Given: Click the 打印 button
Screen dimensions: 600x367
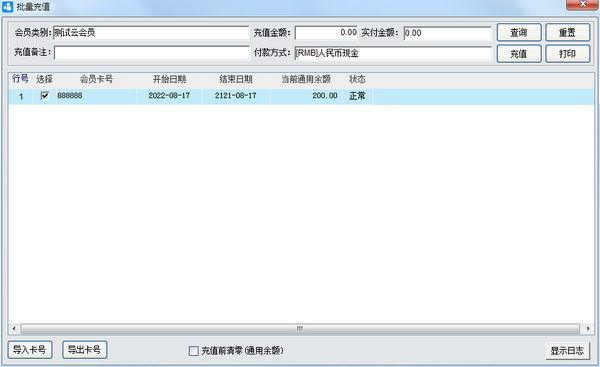Looking at the screenshot, I should (x=567, y=54).
